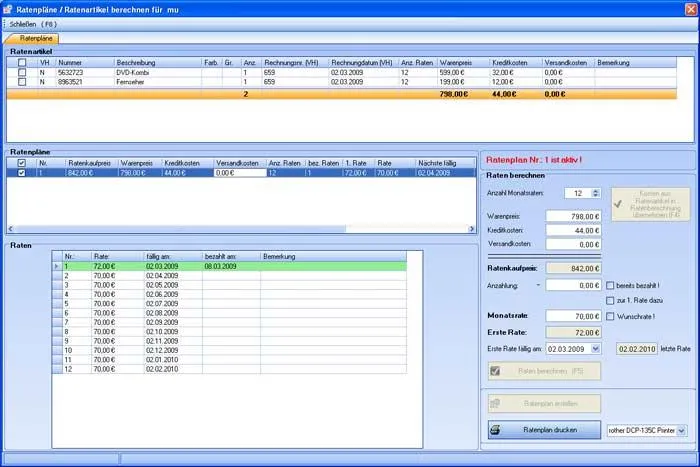Enable the 'bereits bezahlt' checkbox

coord(610,285)
